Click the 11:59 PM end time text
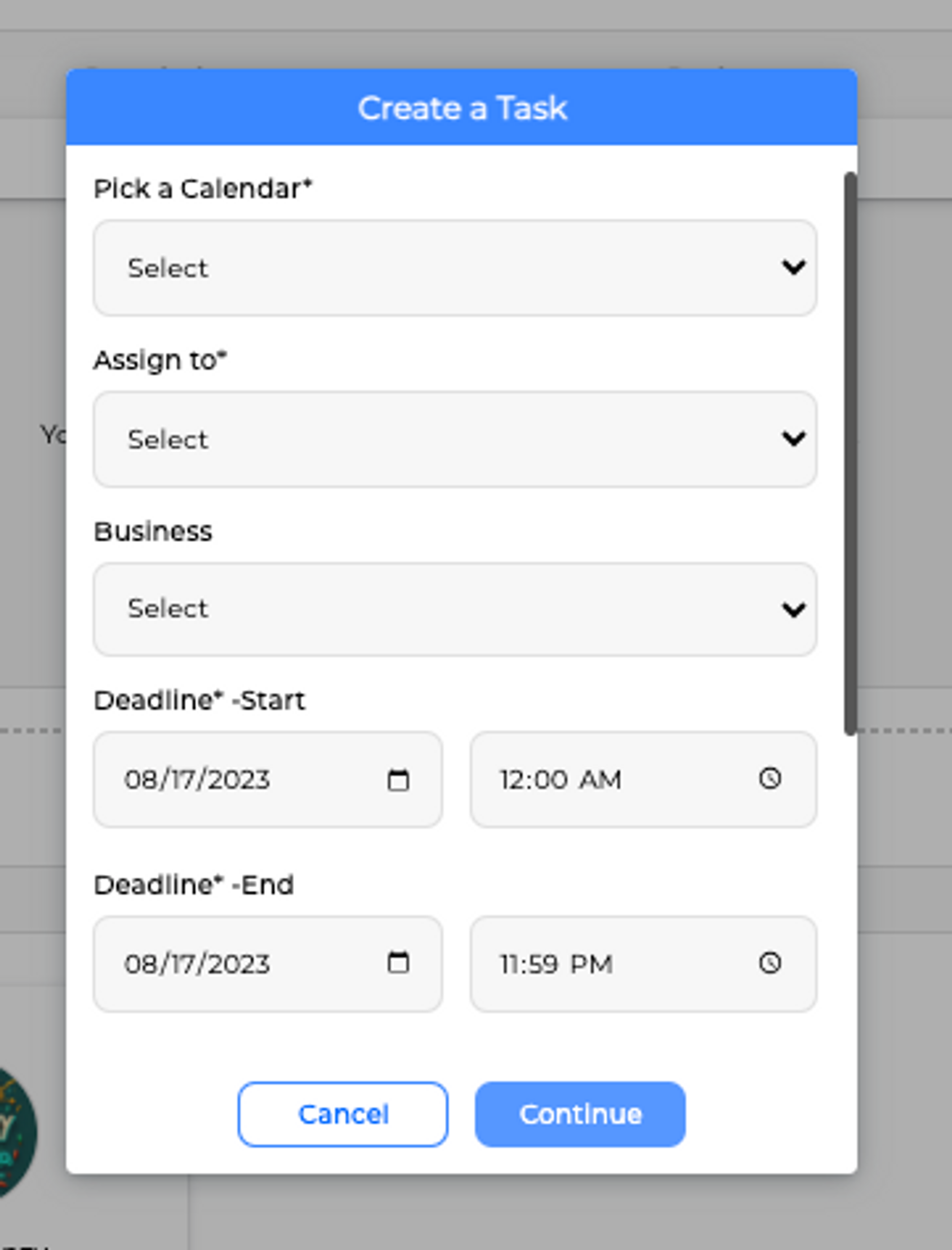 point(555,964)
